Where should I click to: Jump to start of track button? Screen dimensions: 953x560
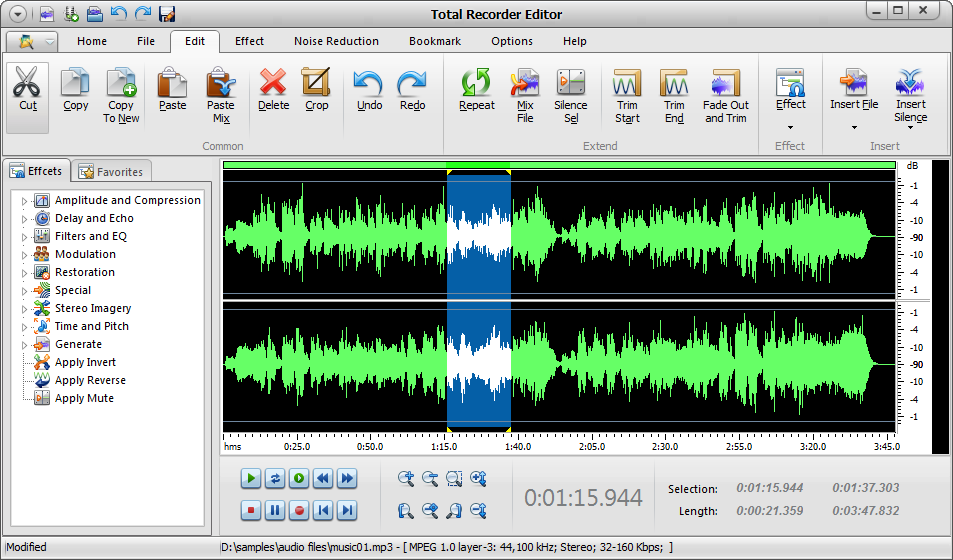[x=323, y=510]
